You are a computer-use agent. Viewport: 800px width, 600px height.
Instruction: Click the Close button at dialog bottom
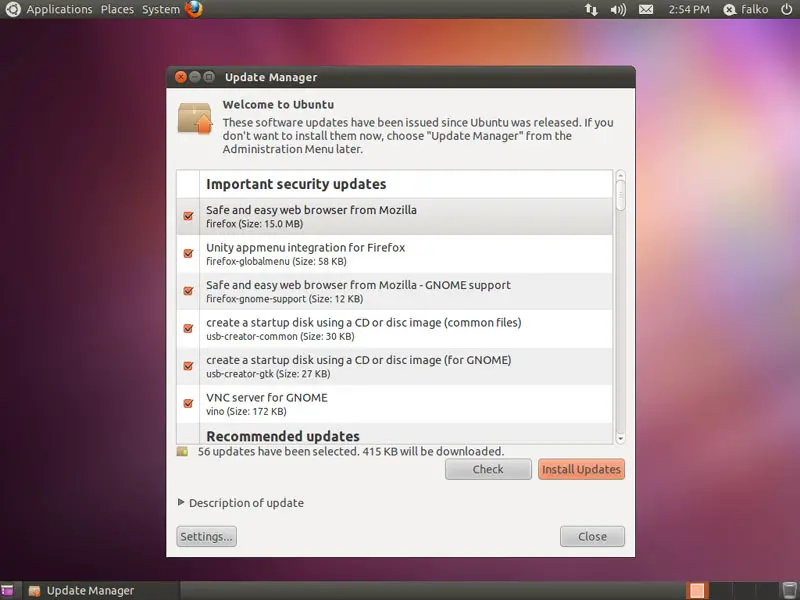(592, 536)
